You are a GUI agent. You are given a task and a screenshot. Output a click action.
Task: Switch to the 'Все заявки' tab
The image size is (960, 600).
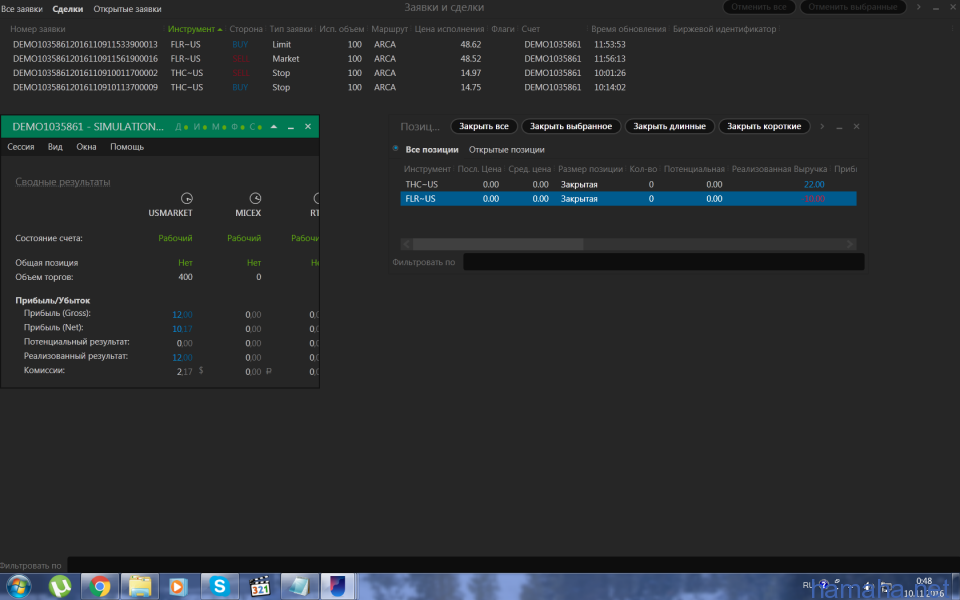pyautogui.click(x=22, y=8)
